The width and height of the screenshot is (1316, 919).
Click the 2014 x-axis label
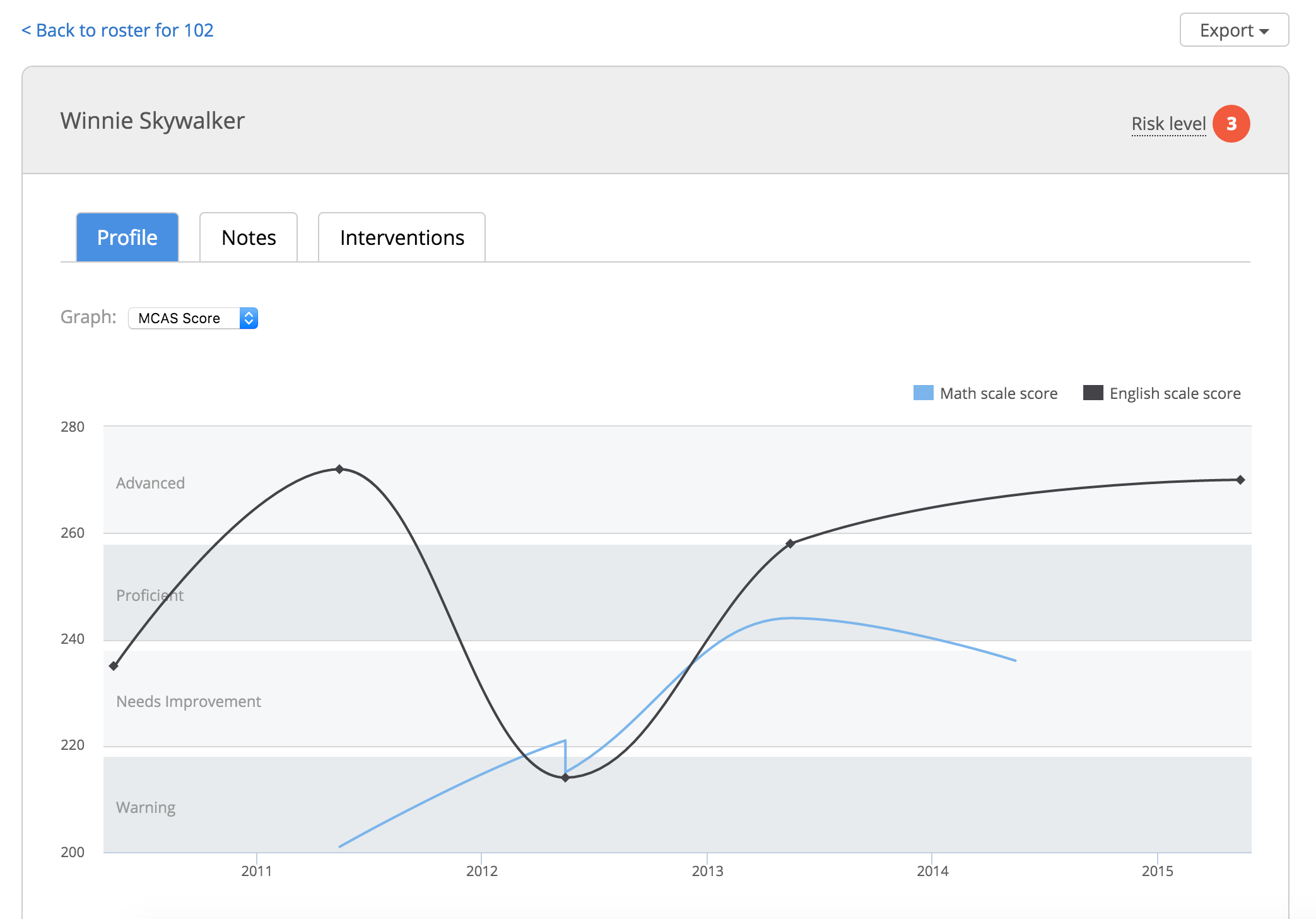932,871
